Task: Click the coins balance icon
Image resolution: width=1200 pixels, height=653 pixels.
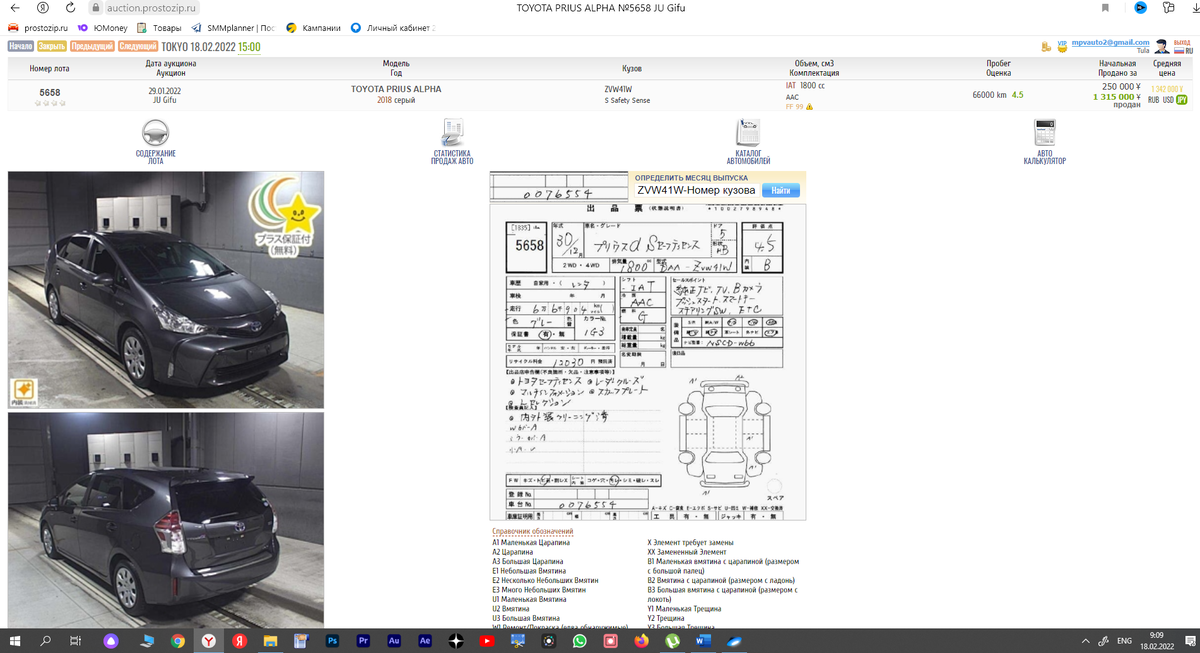Action: pyautogui.click(x=1048, y=45)
